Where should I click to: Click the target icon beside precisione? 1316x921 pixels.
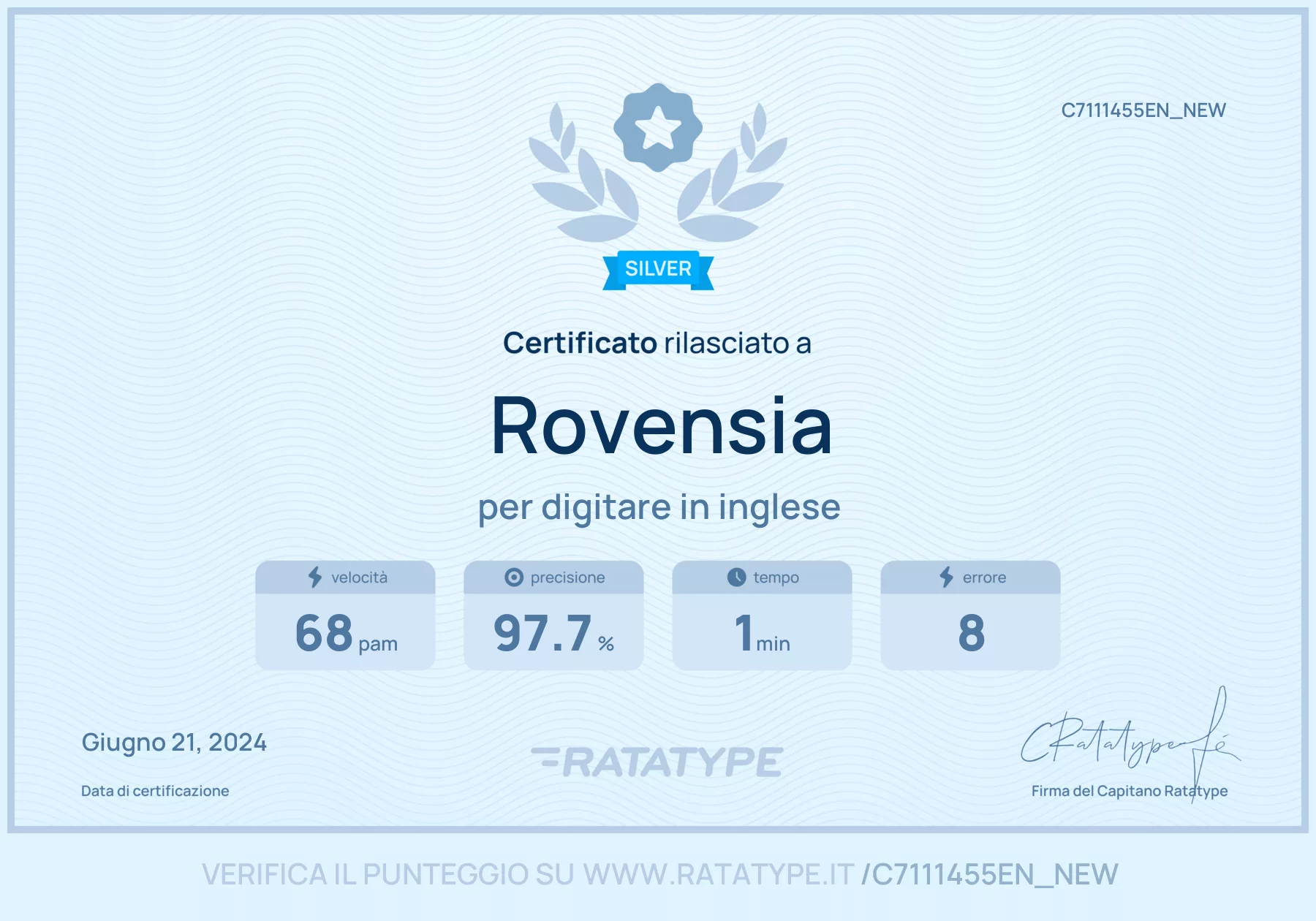pyautogui.click(x=514, y=577)
